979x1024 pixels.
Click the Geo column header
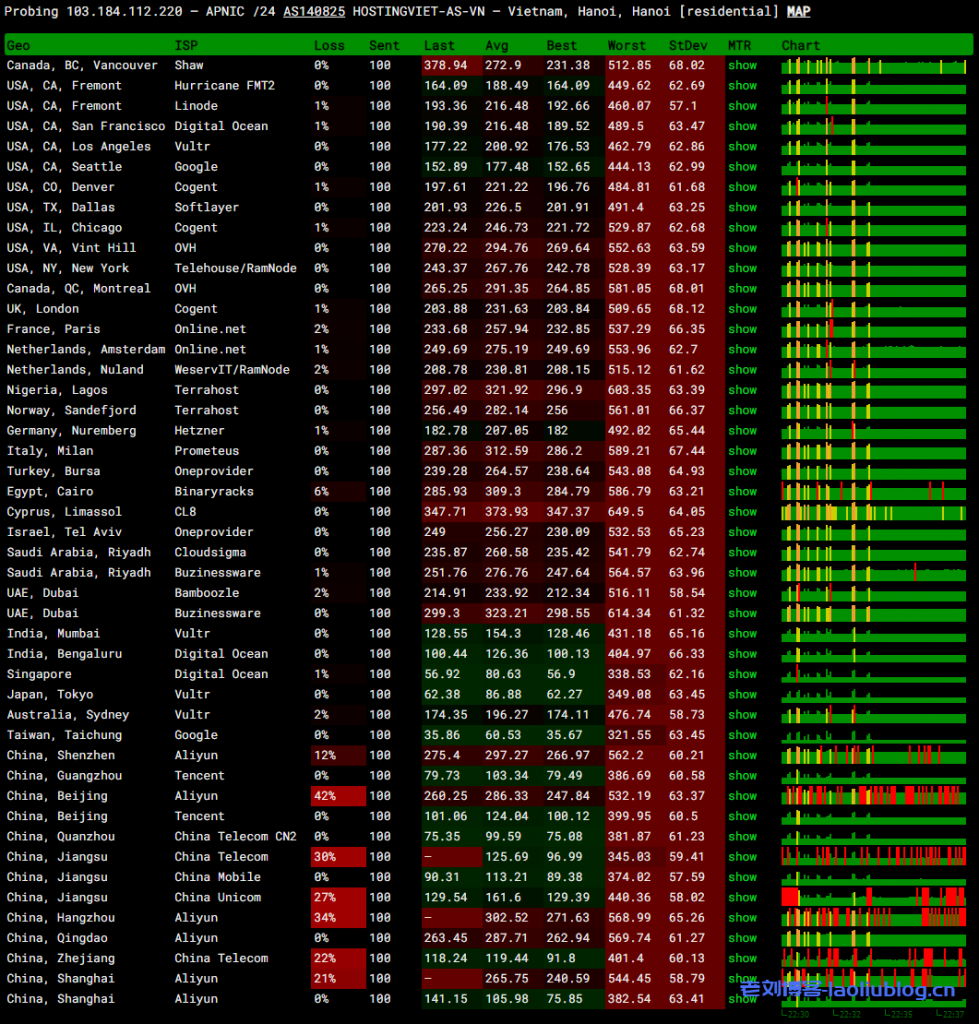point(18,45)
